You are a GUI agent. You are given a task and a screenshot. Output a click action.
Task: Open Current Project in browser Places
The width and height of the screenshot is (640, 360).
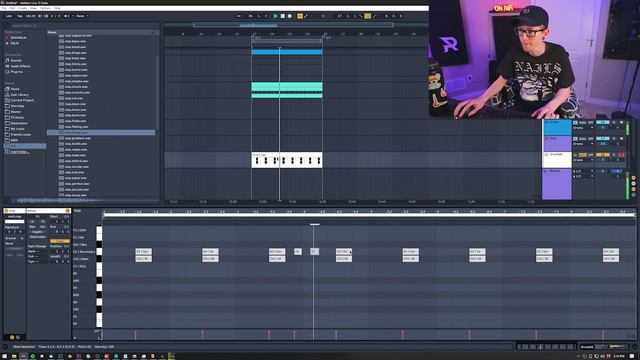[x=22, y=100]
